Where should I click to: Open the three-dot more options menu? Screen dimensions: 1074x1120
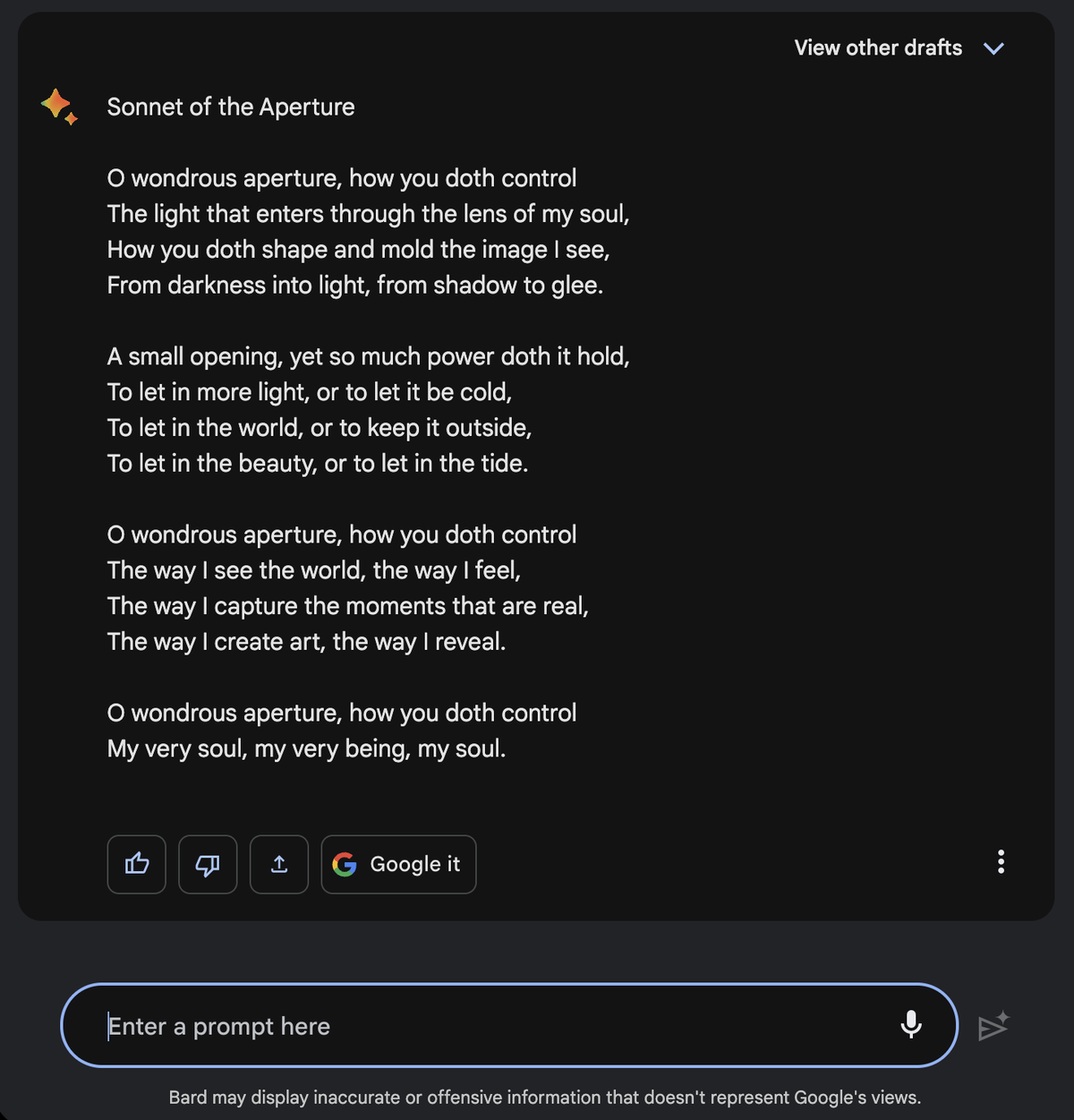coord(1001,862)
